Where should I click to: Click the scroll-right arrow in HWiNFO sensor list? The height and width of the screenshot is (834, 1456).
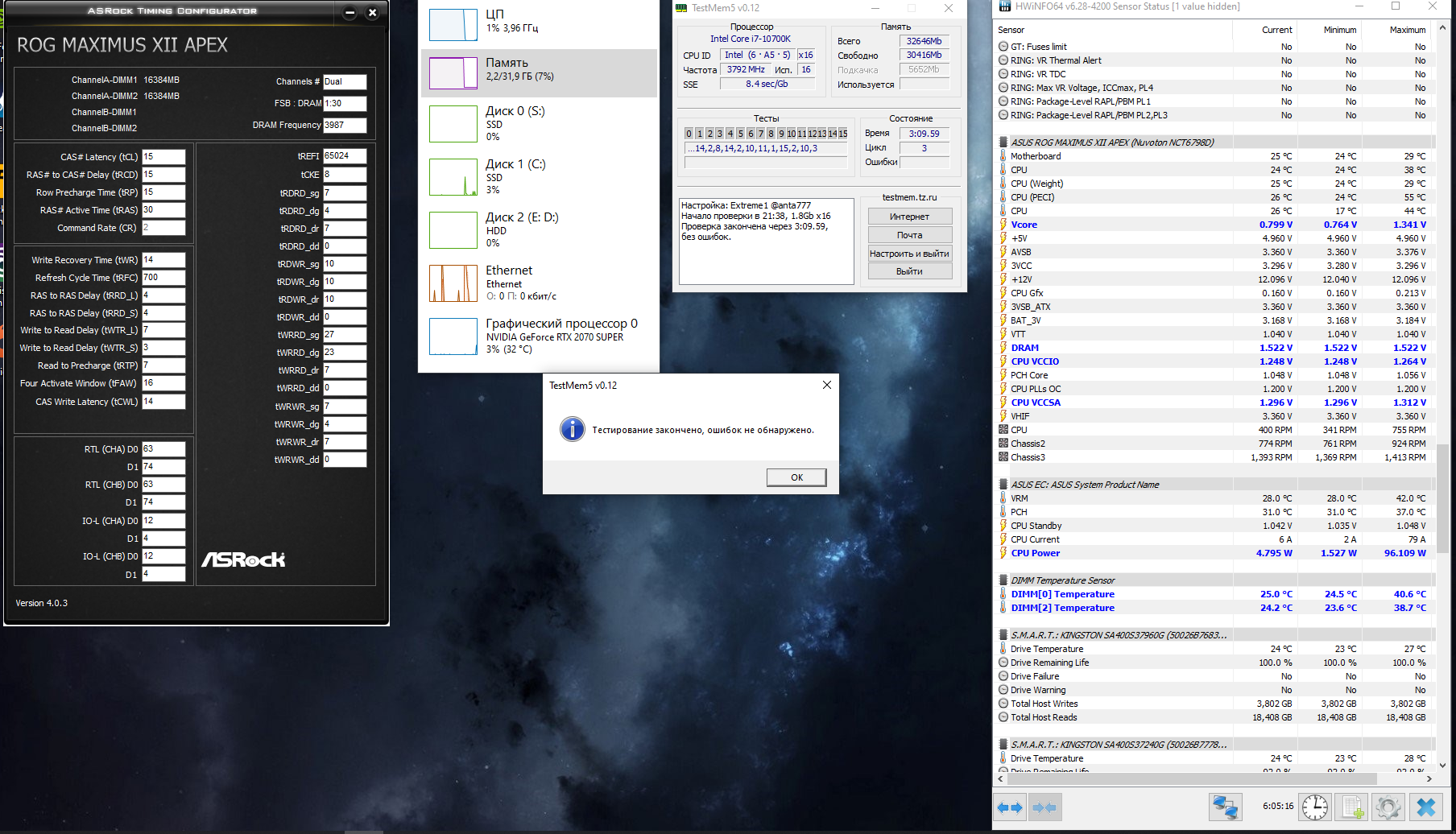[x=1429, y=778]
